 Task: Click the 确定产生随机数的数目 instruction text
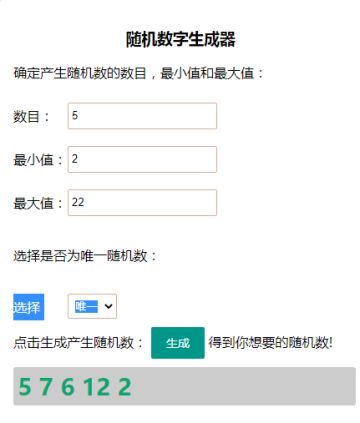80,73
